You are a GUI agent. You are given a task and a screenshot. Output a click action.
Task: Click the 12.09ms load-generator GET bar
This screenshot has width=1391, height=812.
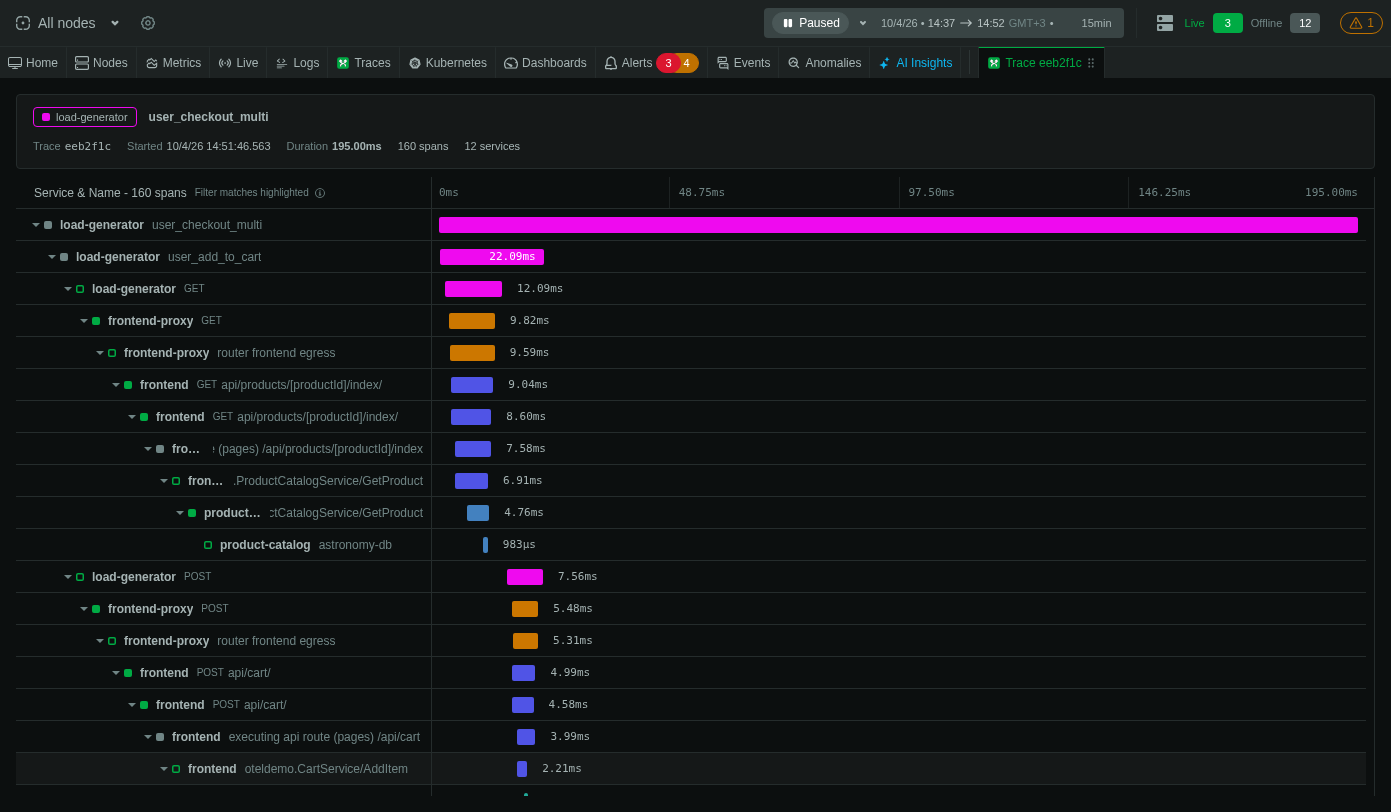click(473, 289)
